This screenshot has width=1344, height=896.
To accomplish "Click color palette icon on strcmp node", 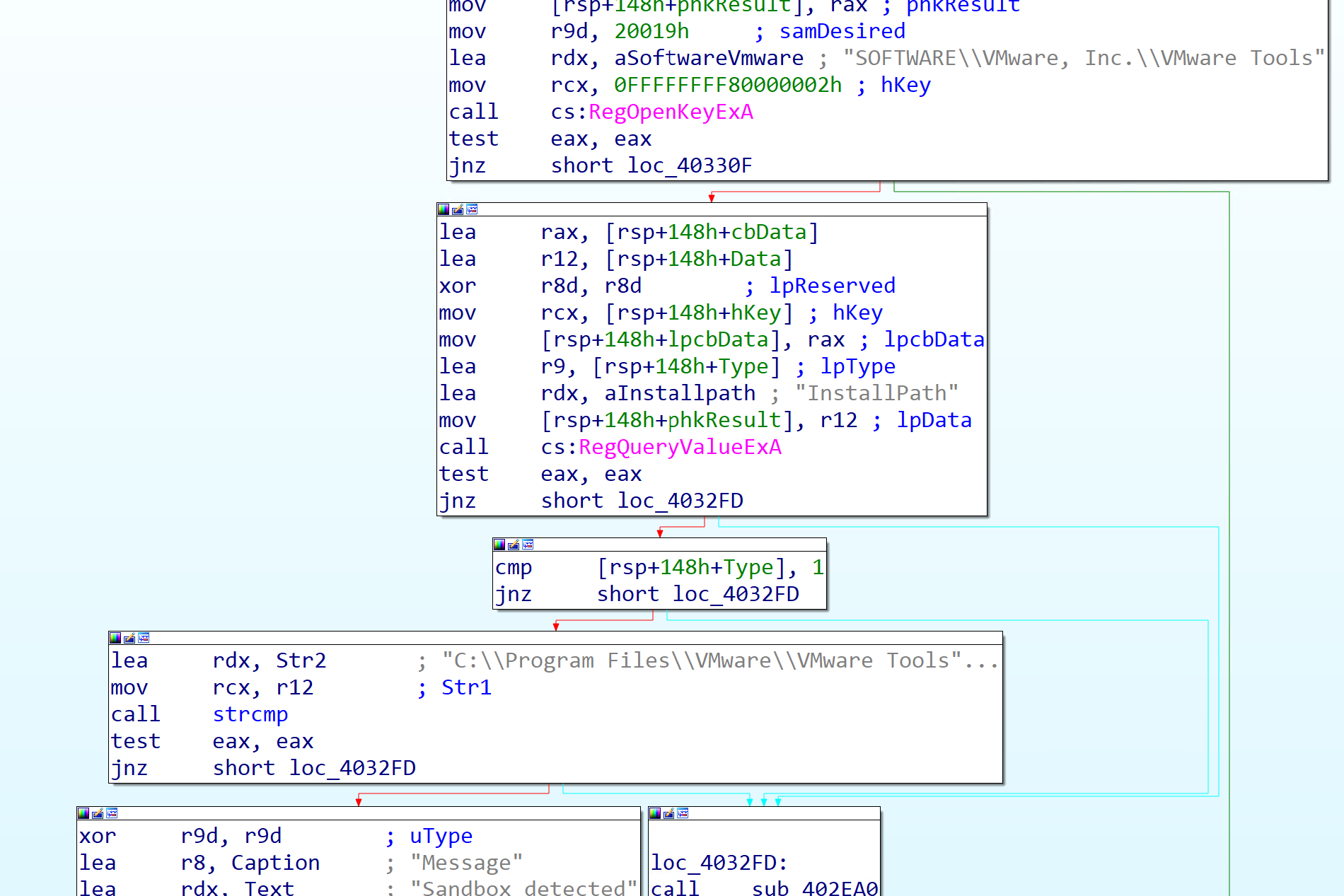I will click(115, 638).
